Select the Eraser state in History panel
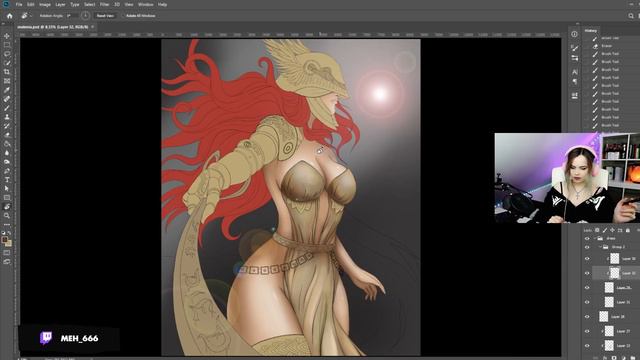 [607, 46]
